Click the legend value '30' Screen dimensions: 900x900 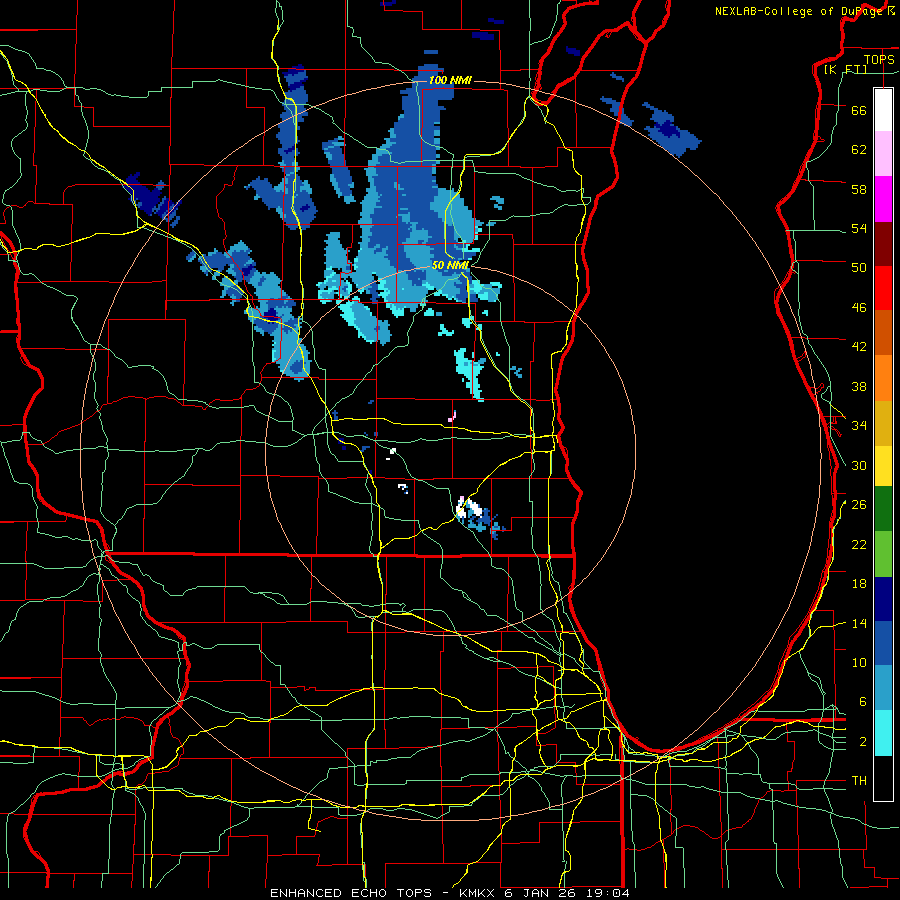click(x=859, y=465)
